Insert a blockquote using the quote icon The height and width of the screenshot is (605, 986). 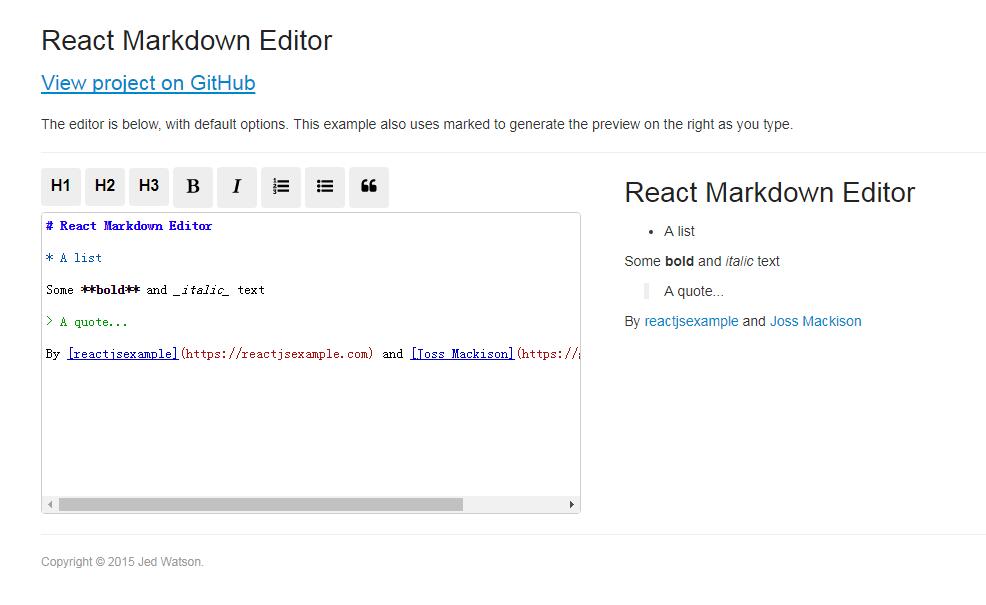coord(368,187)
